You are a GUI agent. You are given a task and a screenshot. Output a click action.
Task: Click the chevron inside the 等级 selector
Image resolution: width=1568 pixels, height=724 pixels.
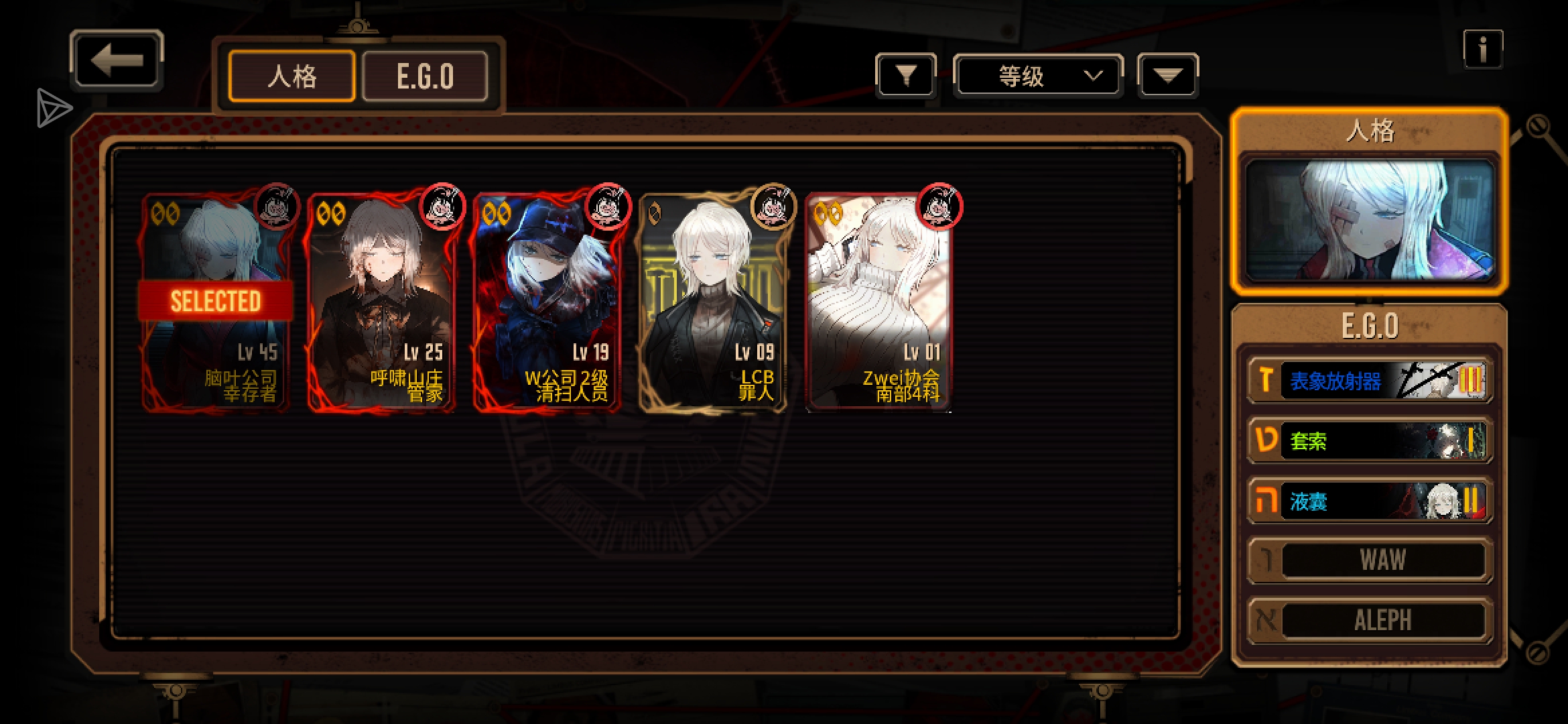tap(1093, 76)
